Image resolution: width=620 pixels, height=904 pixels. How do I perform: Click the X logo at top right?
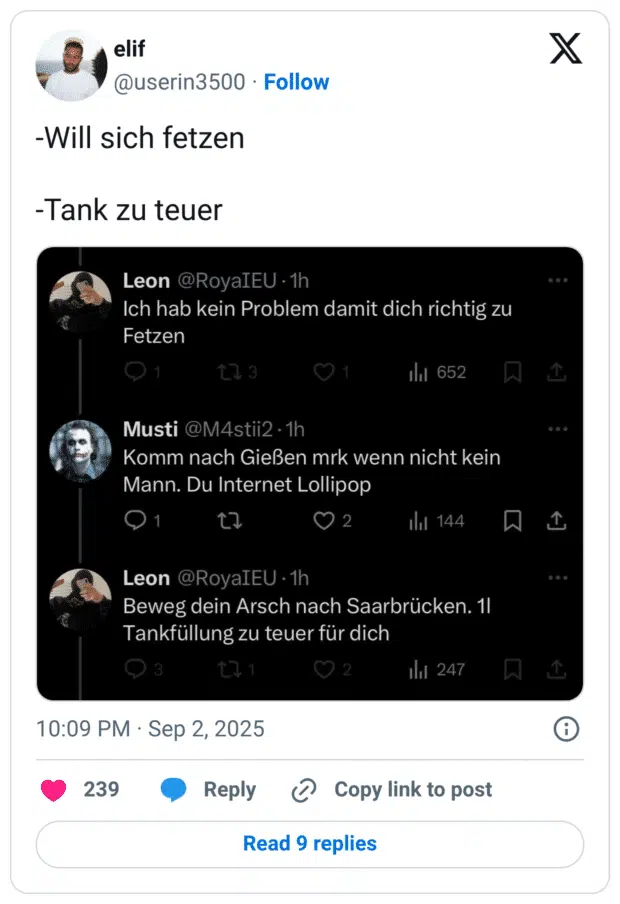566,46
